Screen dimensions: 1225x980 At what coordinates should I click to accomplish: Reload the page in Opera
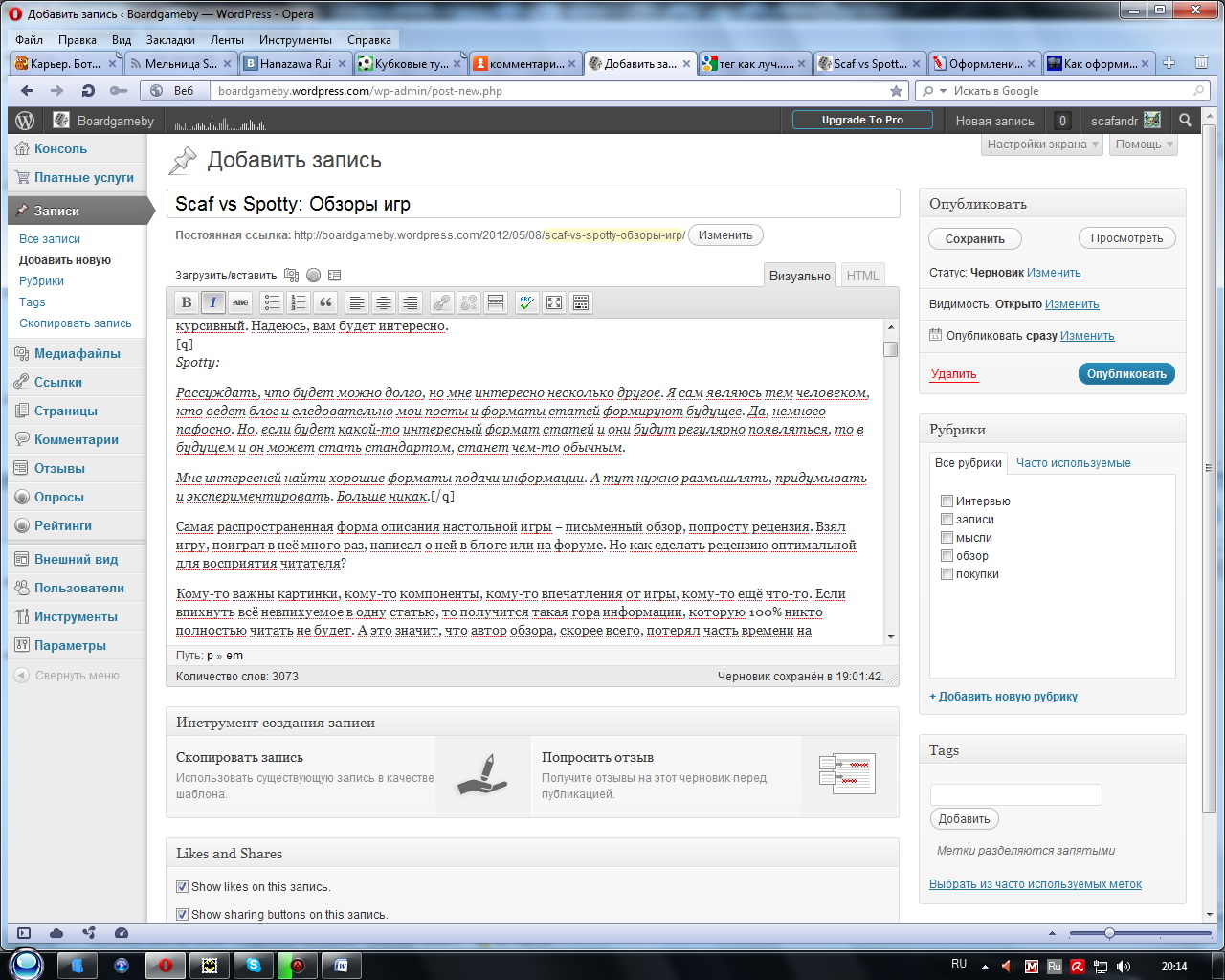(88, 91)
